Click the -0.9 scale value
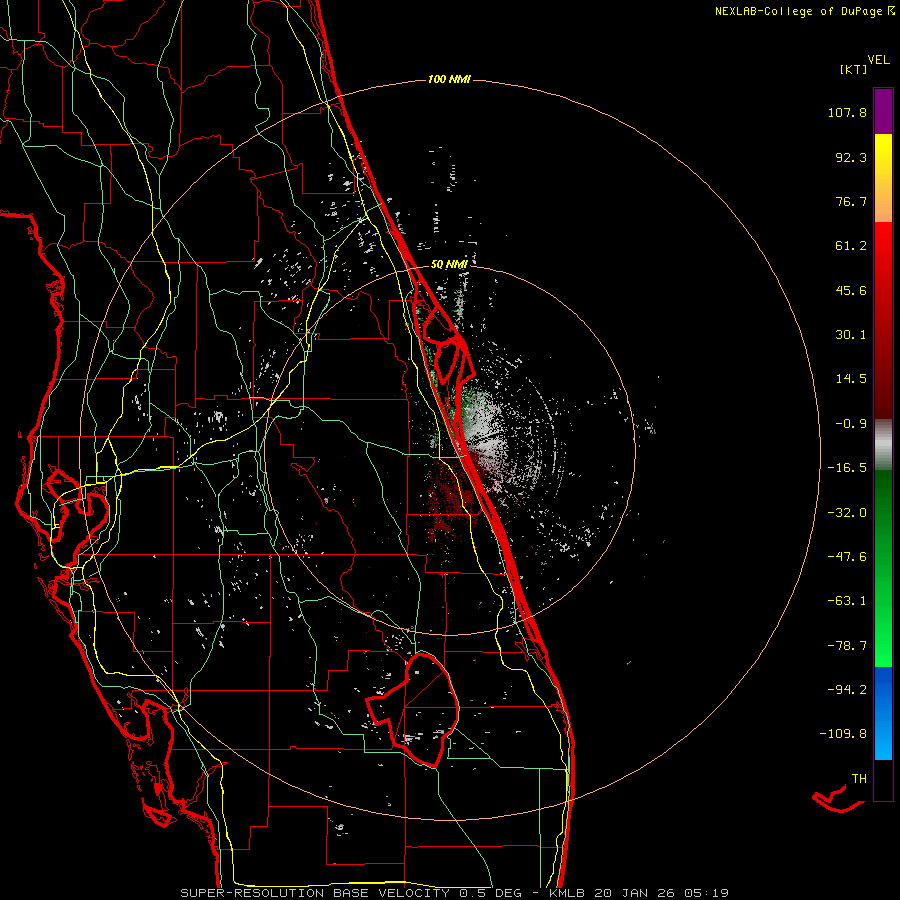 [x=851, y=424]
